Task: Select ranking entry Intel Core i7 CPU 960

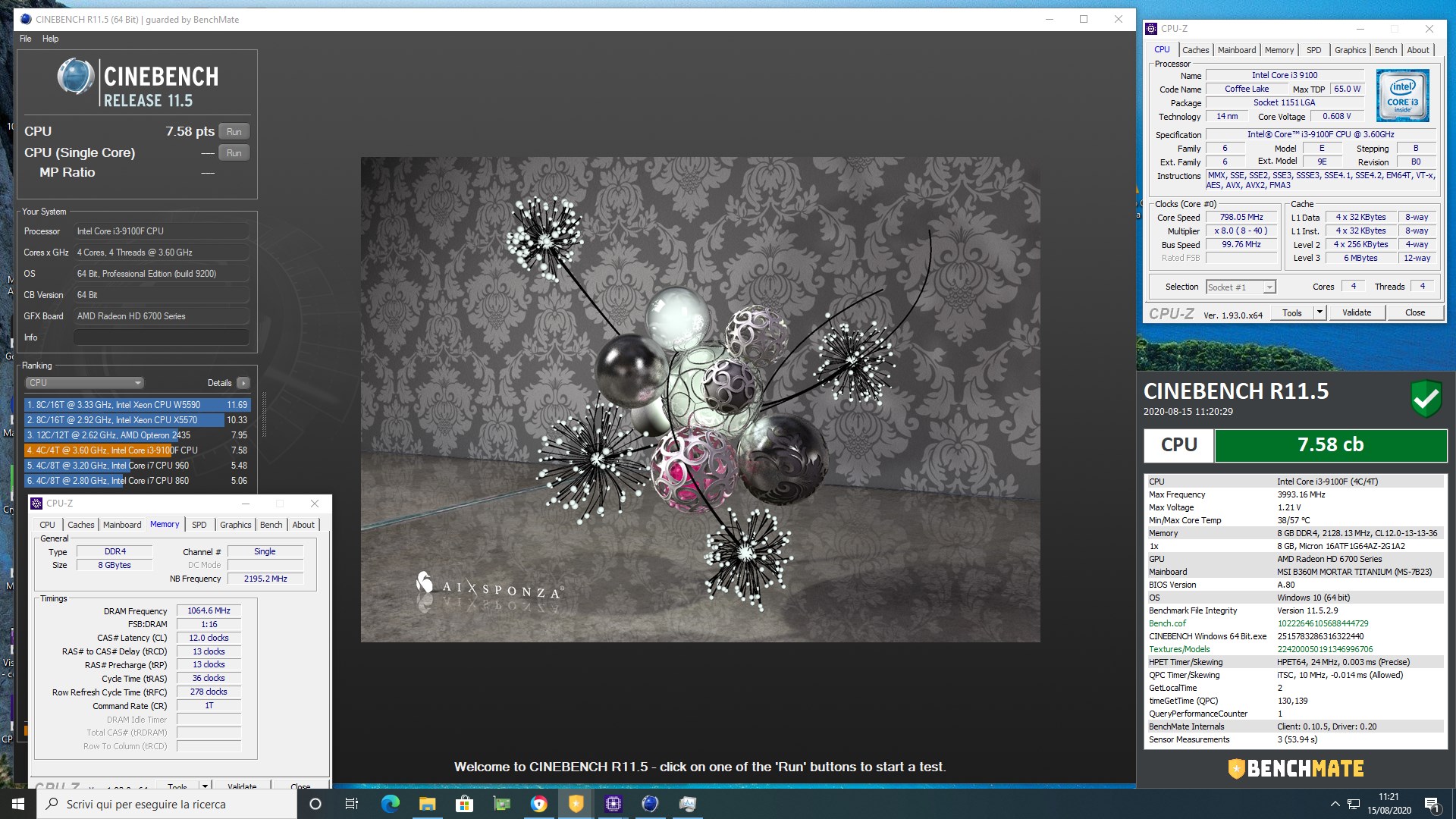Action: coord(136,466)
